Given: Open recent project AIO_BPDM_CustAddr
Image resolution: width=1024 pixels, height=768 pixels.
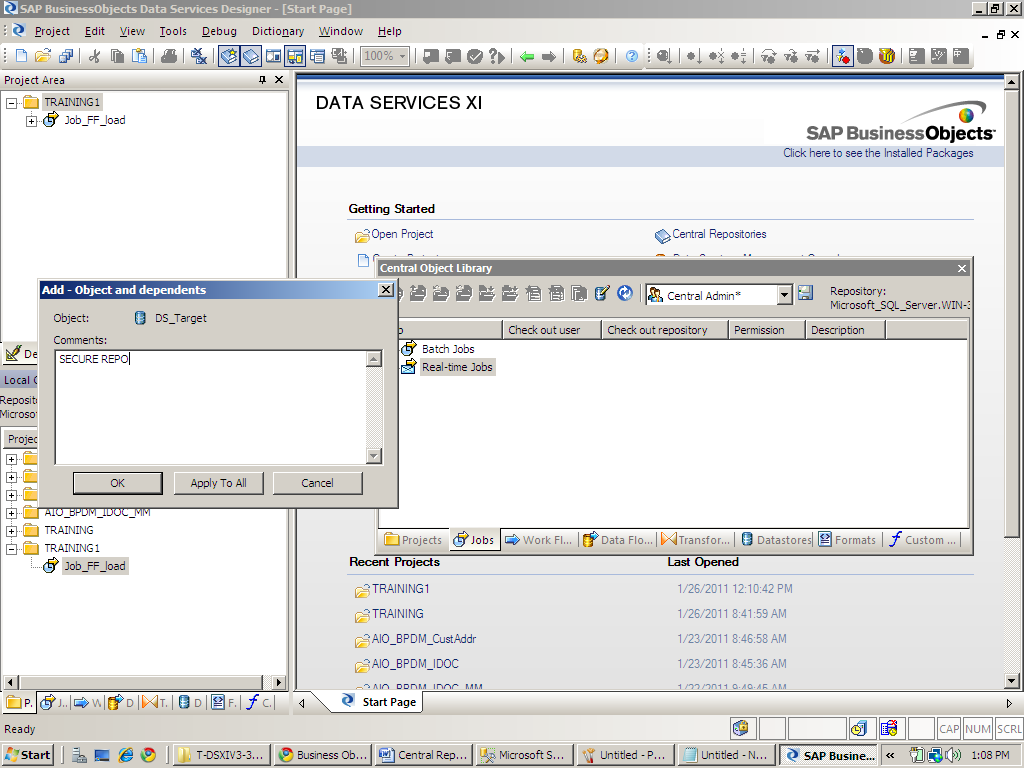Looking at the screenshot, I should point(424,639).
